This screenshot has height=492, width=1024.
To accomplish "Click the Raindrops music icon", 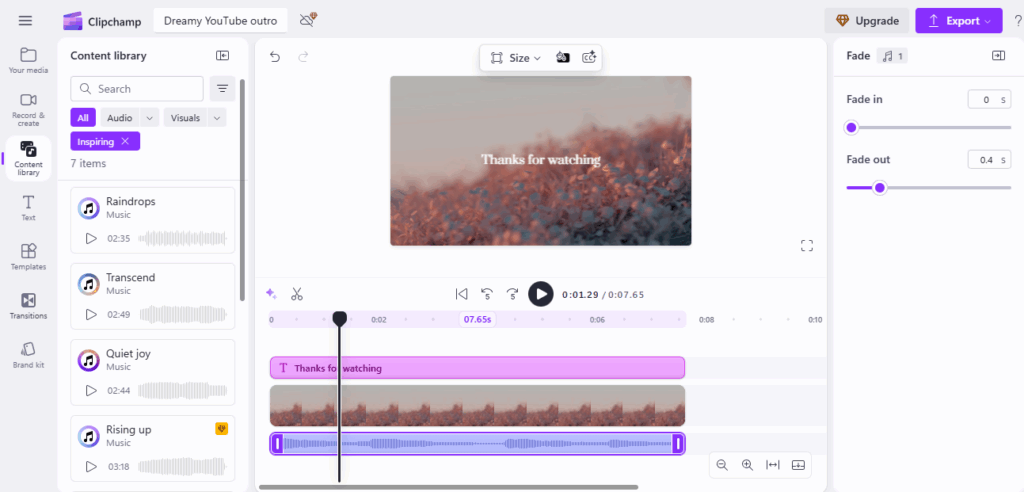I will click(x=88, y=208).
